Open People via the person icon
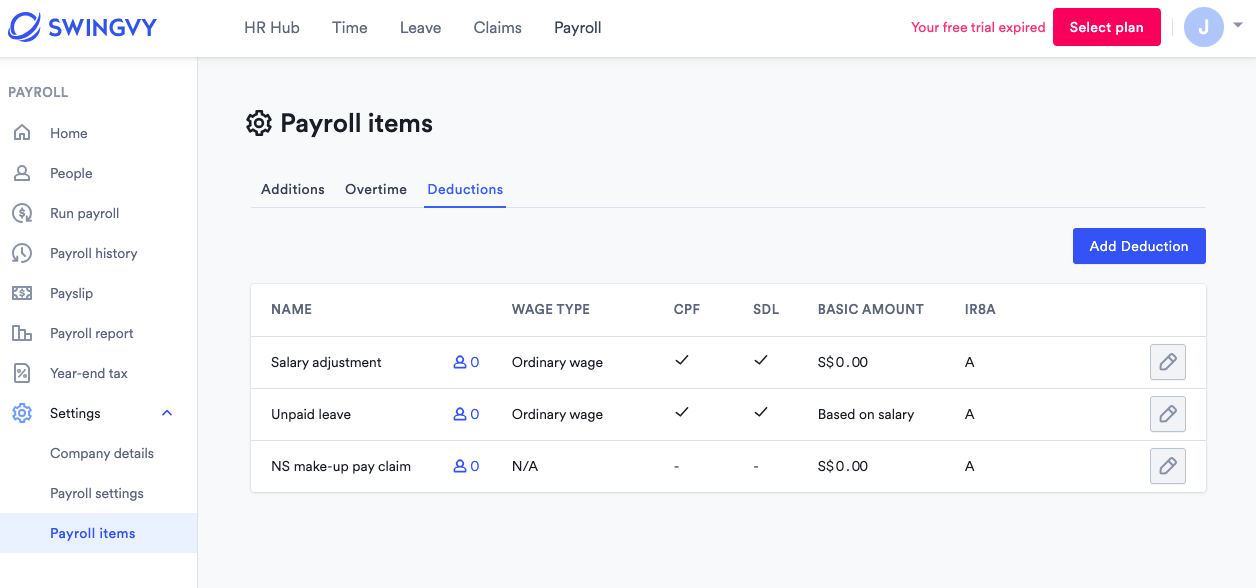The height and width of the screenshot is (588, 1256). point(22,173)
